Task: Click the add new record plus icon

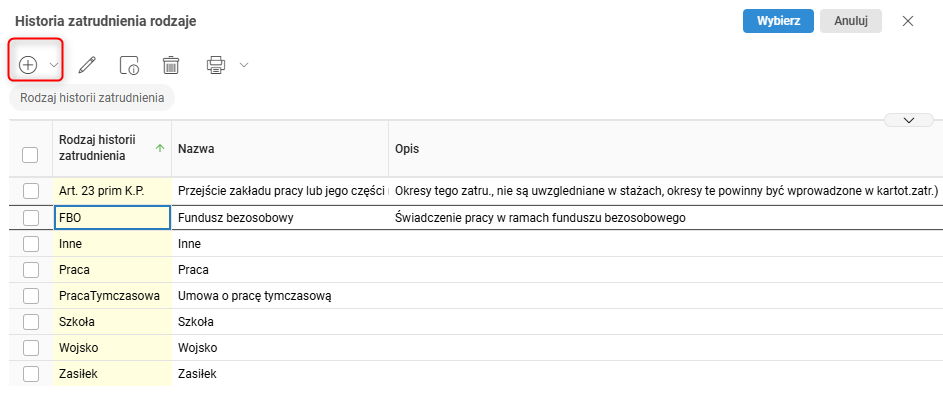Action: (28, 65)
